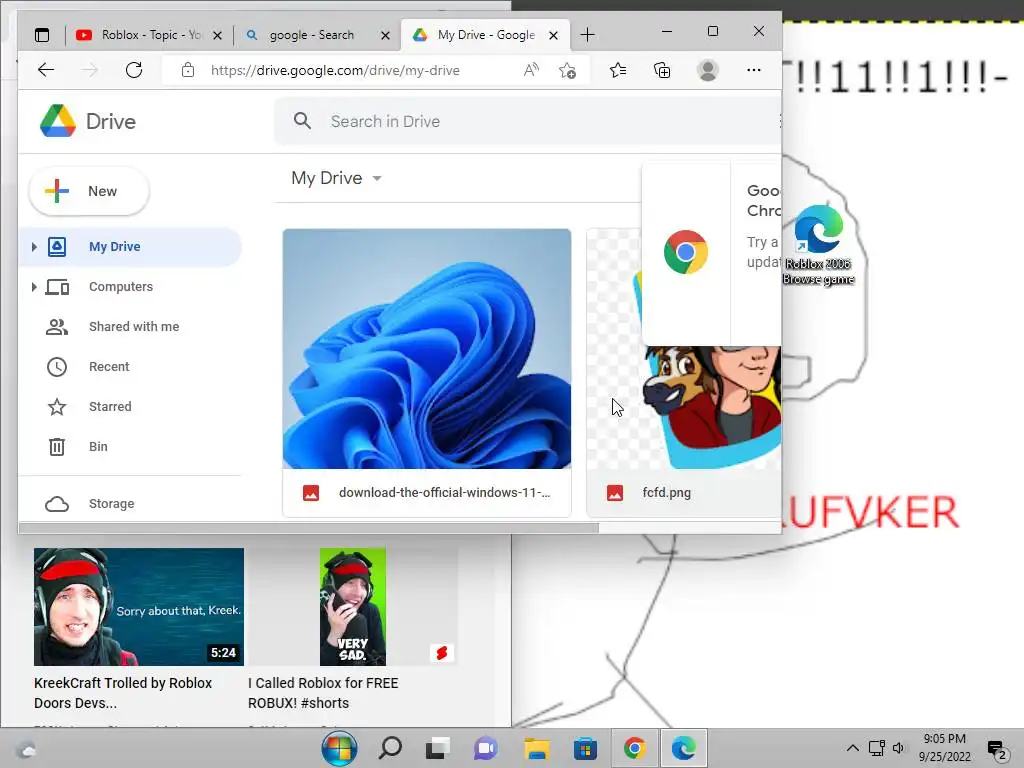Click the download-the-official-windows-11 file name
1024x768 pixels.
point(444,492)
